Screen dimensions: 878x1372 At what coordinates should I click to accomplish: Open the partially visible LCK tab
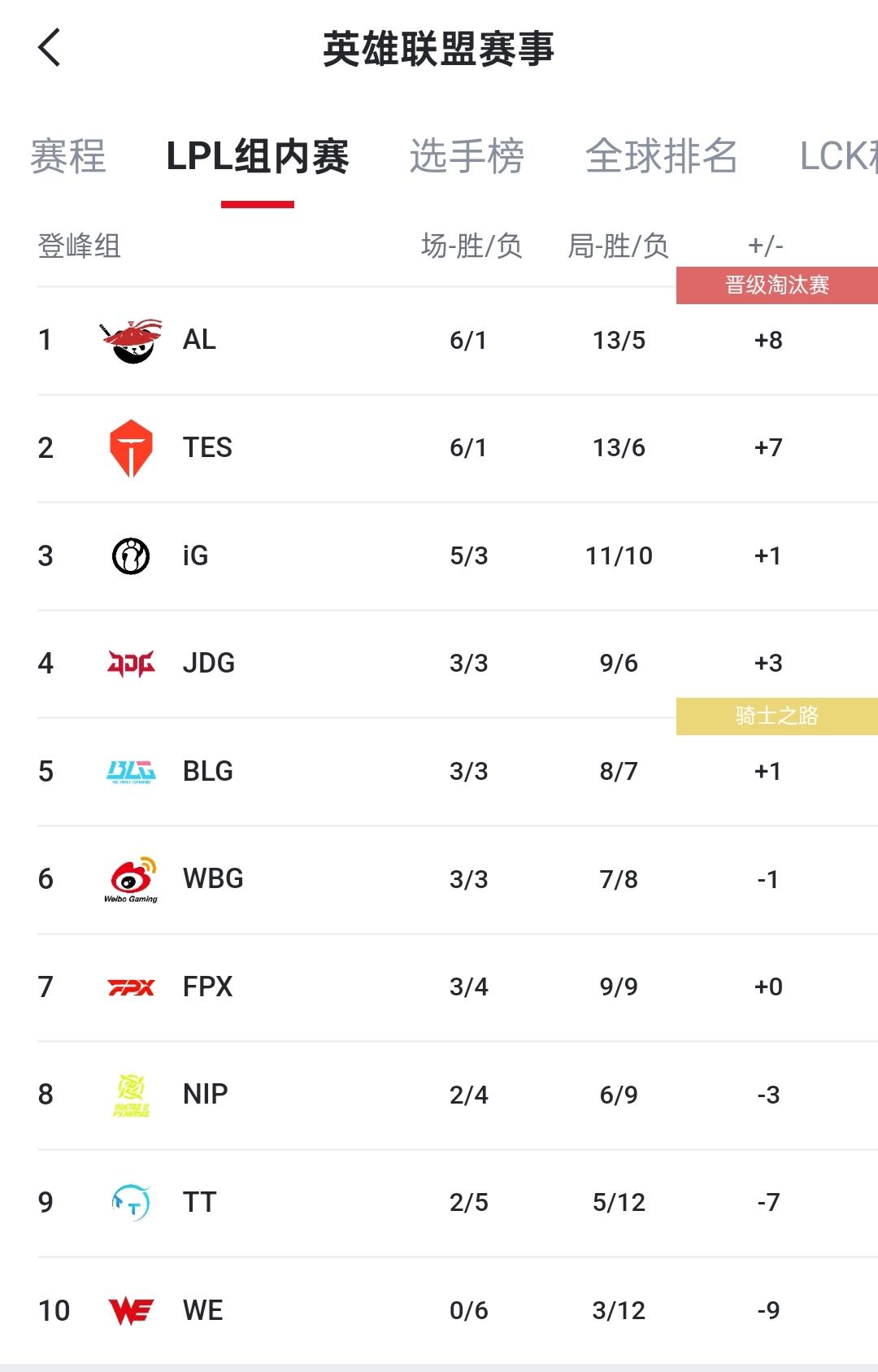point(839,156)
